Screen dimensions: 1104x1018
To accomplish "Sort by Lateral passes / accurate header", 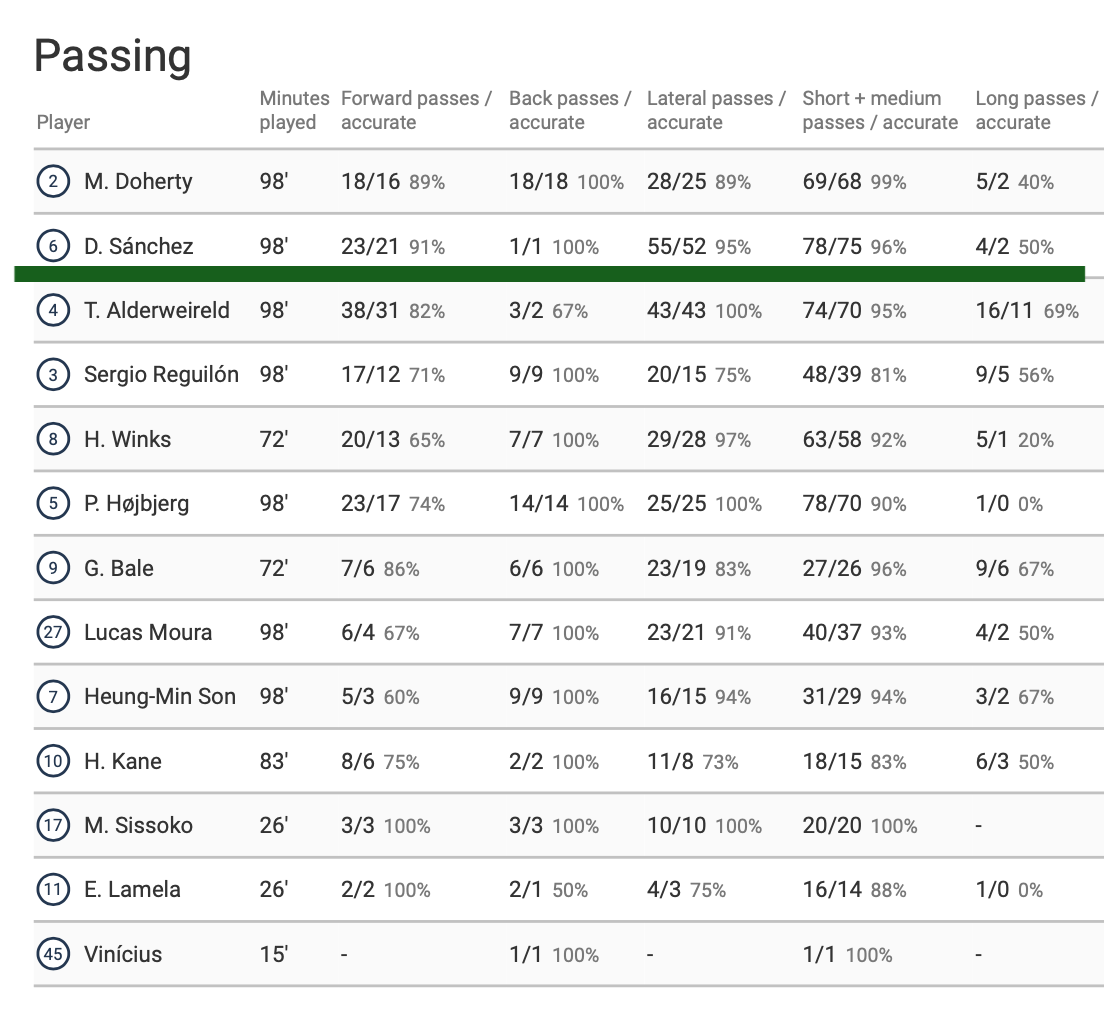I will tap(716, 110).
